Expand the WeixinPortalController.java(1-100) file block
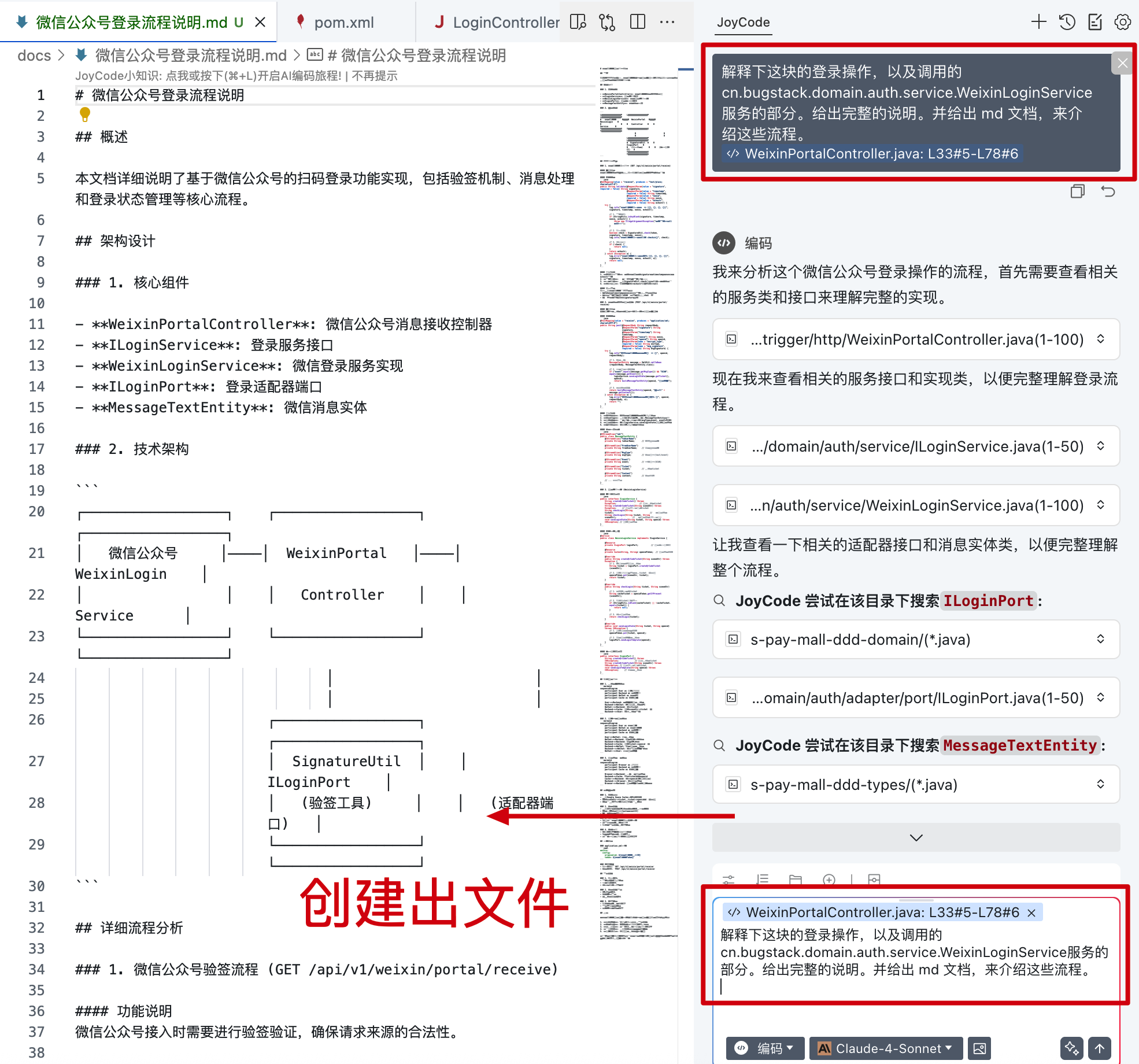 click(x=1100, y=339)
